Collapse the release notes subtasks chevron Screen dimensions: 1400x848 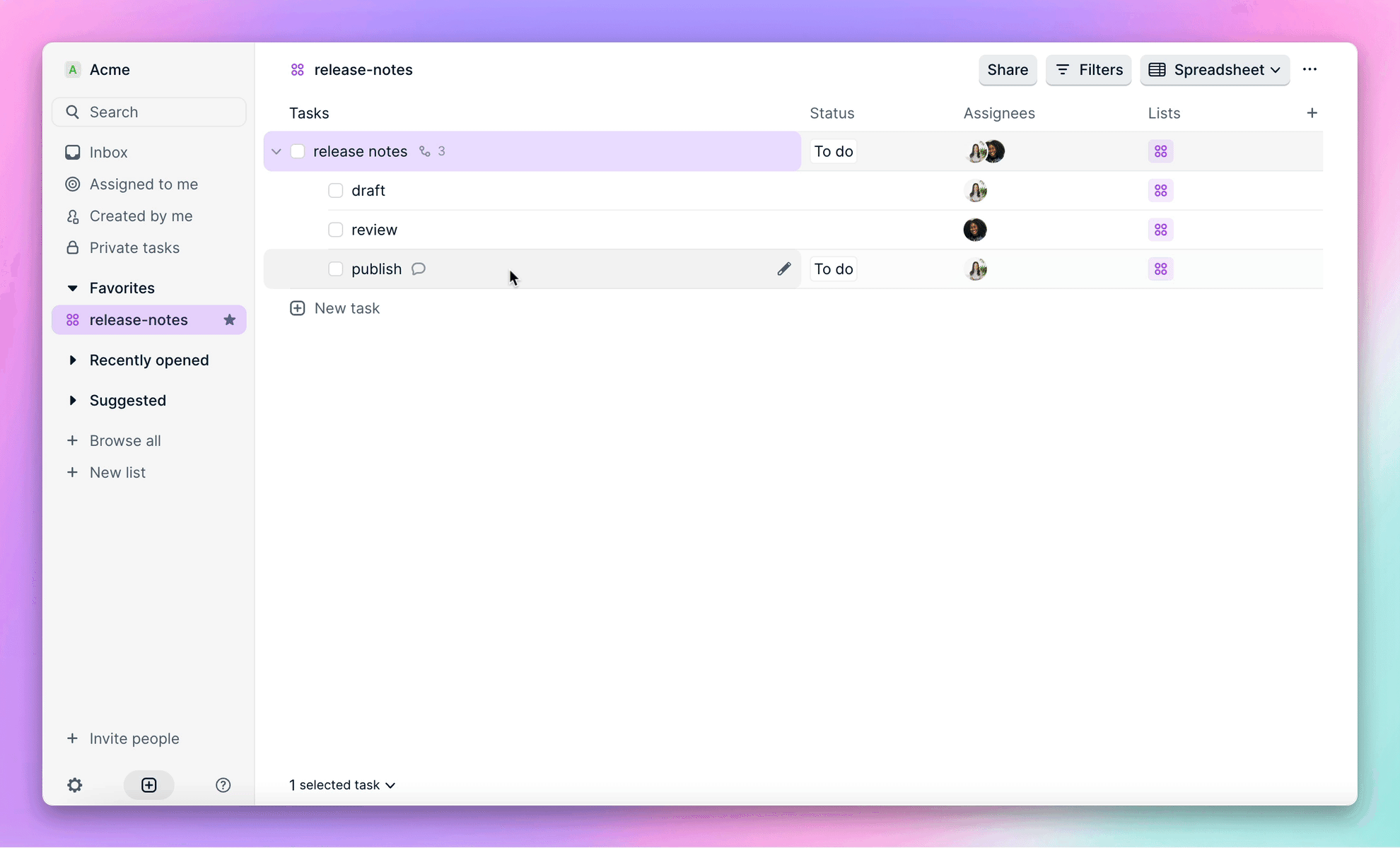click(x=276, y=151)
